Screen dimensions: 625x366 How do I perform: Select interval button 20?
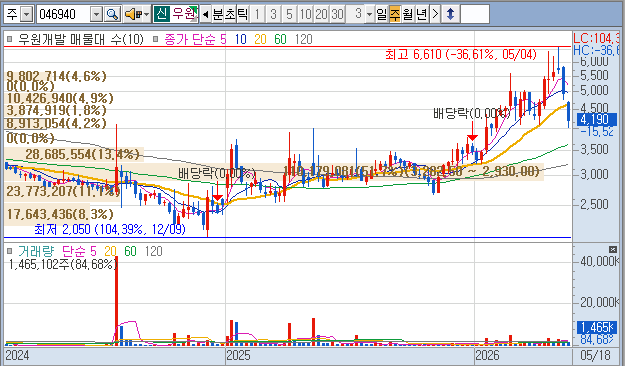tap(321, 15)
